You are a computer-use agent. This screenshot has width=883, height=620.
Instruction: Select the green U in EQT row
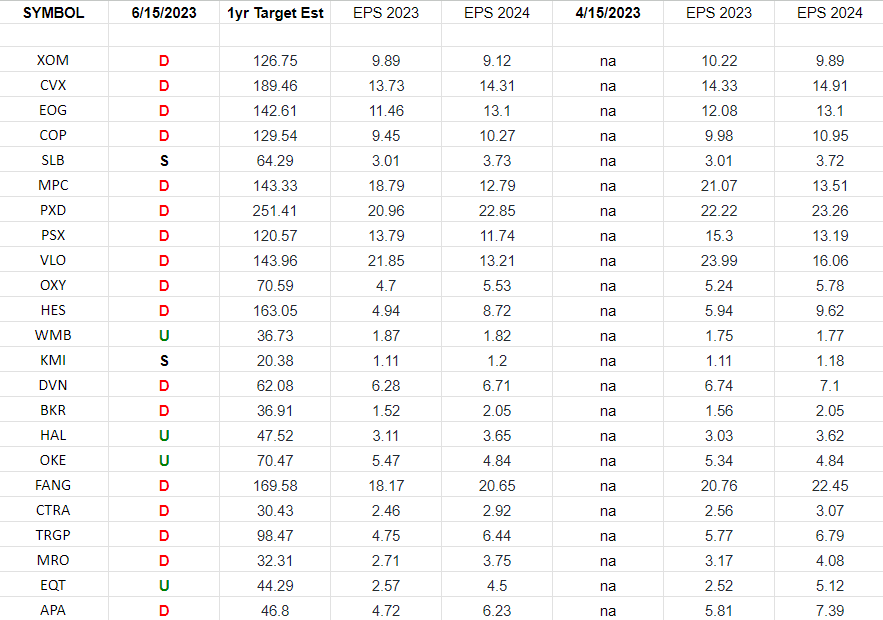click(x=164, y=586)
